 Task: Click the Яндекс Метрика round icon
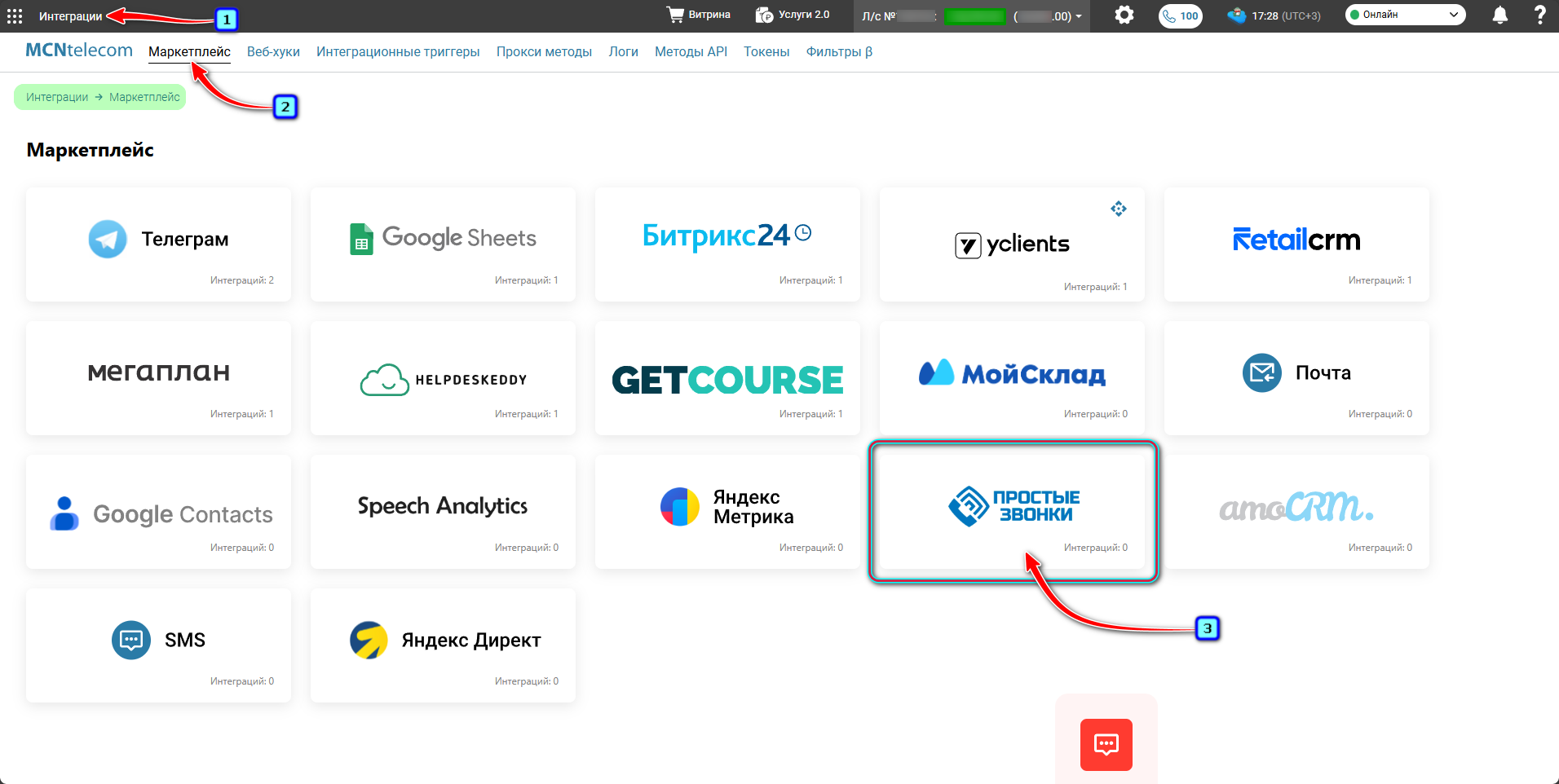coord(680,507)
